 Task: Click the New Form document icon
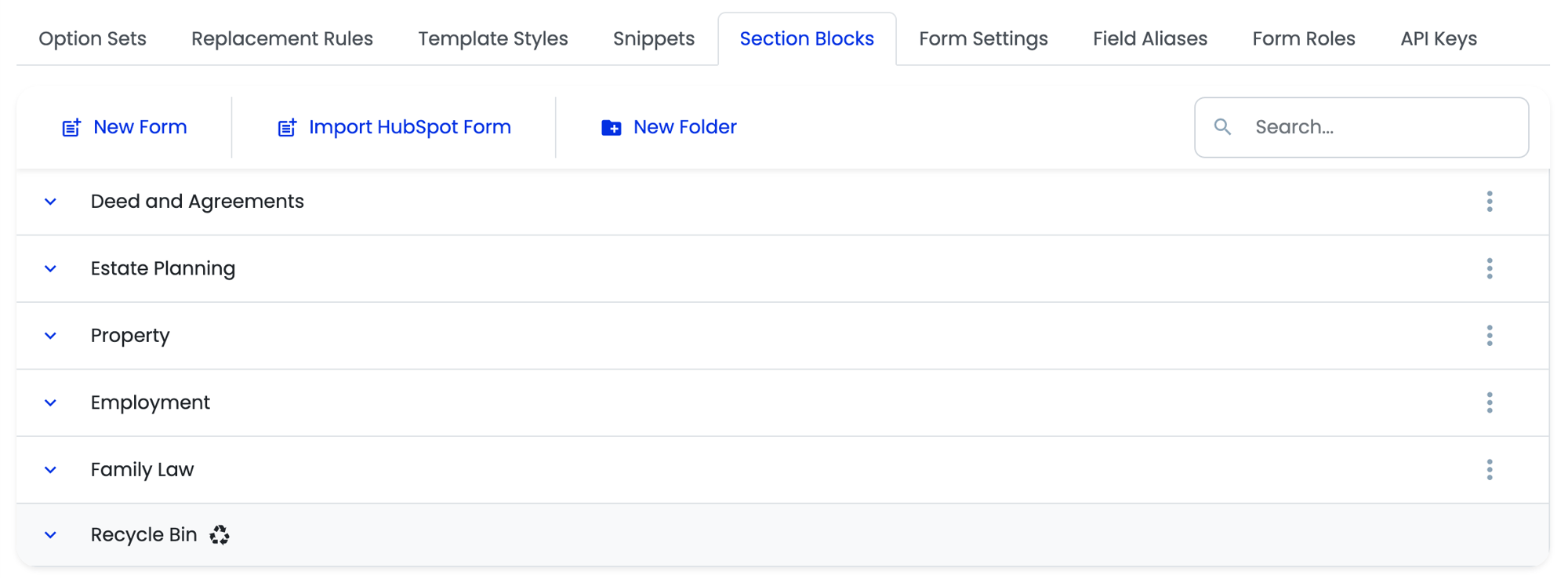click(70, 126)
